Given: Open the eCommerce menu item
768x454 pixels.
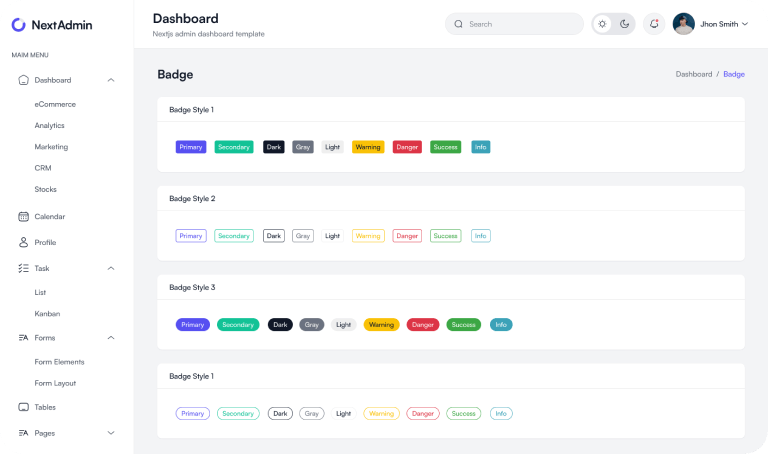Looking at the screenshot, I should click(55, 104).
